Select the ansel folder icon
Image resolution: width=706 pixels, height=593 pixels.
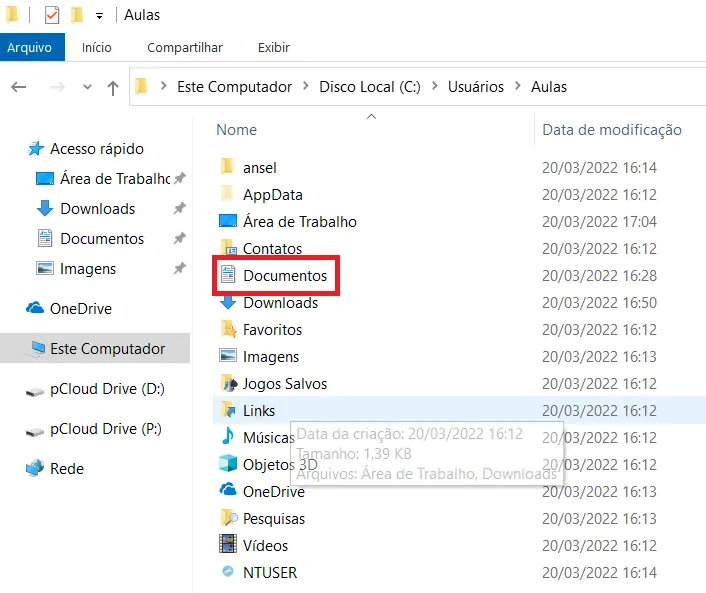click(227, 166)
